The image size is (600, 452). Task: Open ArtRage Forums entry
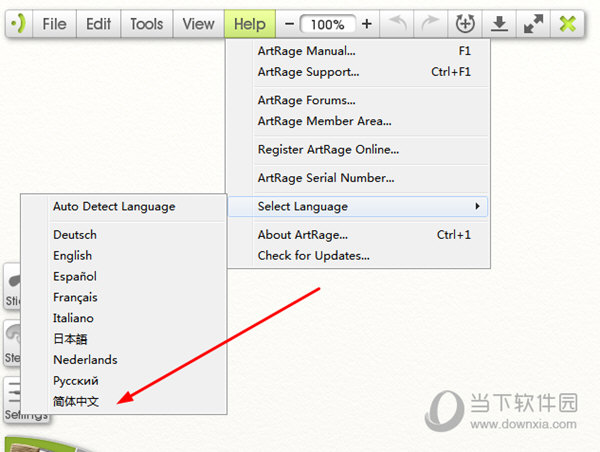[359, 100]
